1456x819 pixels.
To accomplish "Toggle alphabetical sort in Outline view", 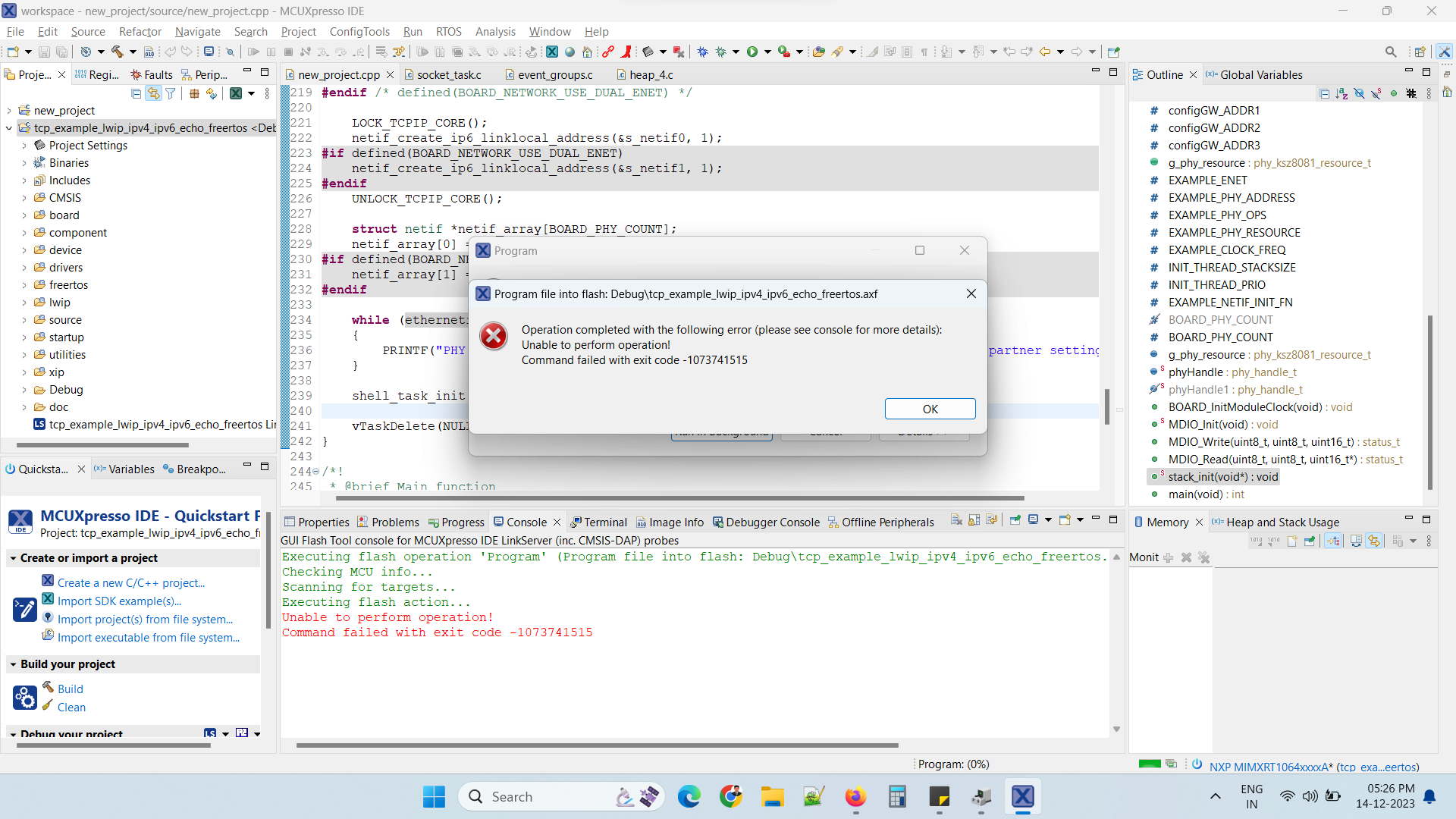I will click(1341, 93).
